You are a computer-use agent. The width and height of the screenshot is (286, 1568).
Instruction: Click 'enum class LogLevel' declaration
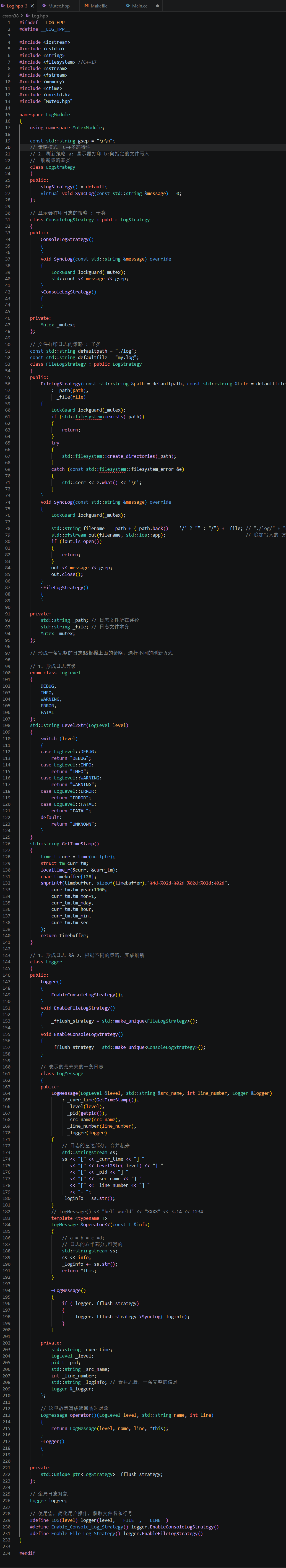pyautogui.click(x=55, y=673)
